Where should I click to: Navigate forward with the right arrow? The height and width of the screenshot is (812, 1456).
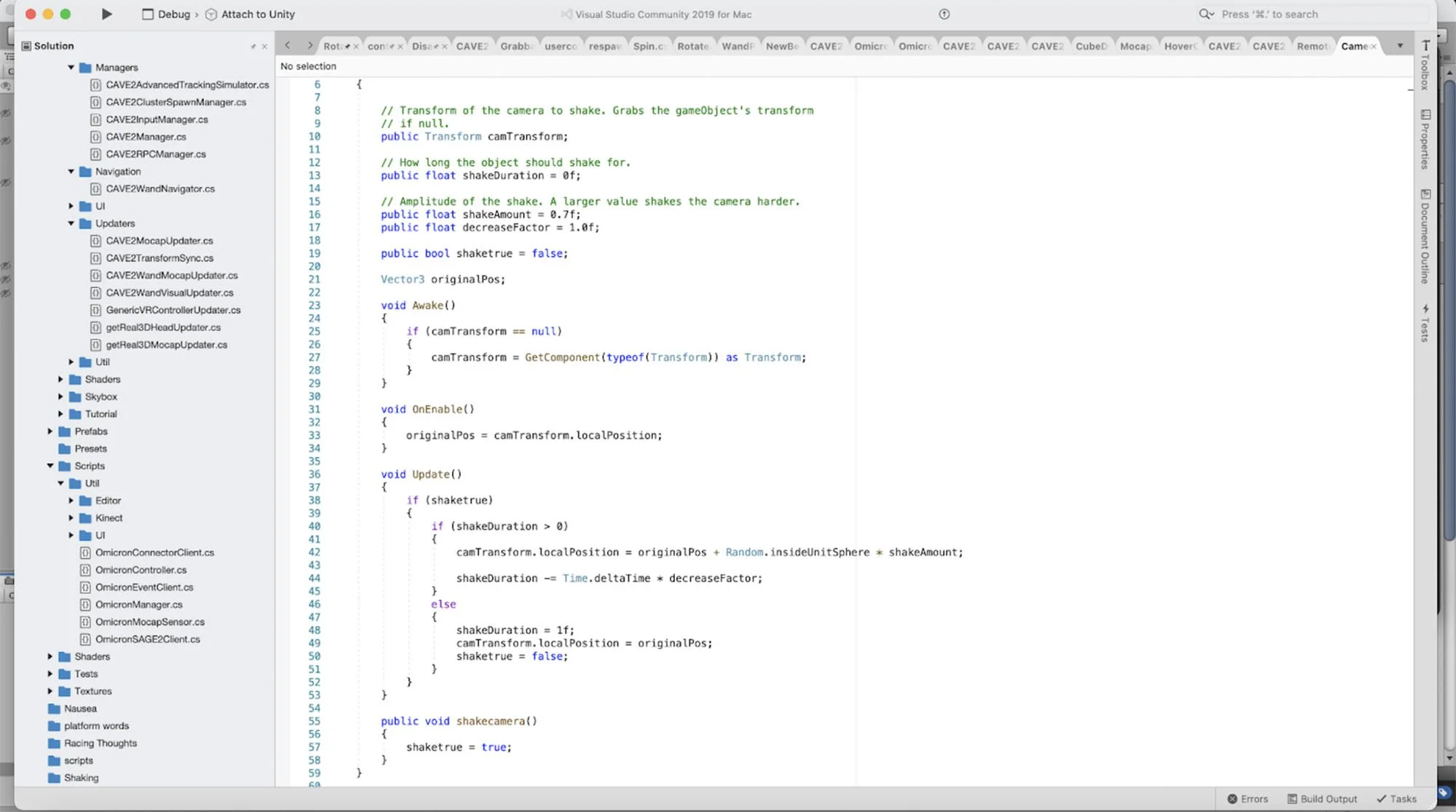click(309, 45)
